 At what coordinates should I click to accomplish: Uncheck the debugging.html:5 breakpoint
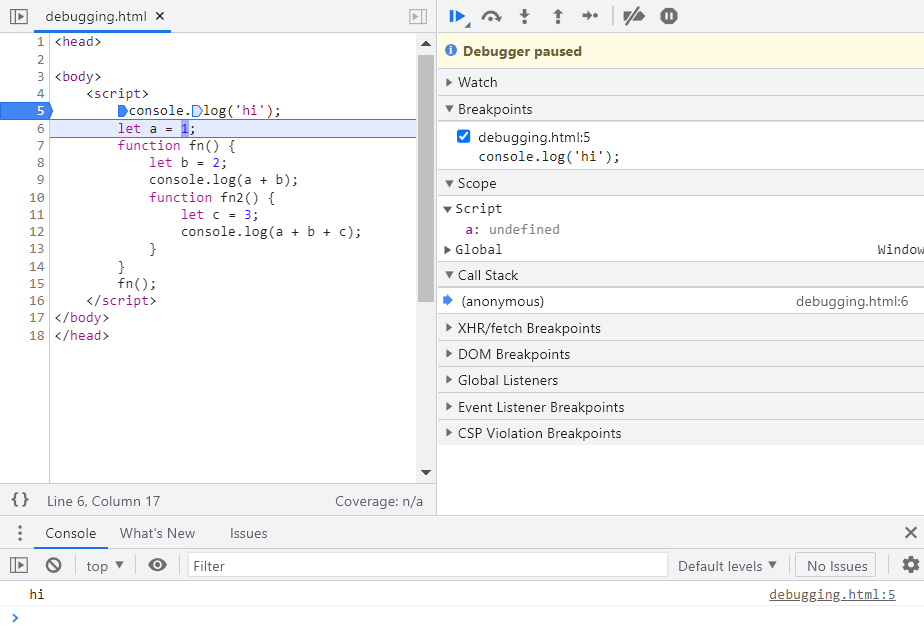tap(464, 137)
